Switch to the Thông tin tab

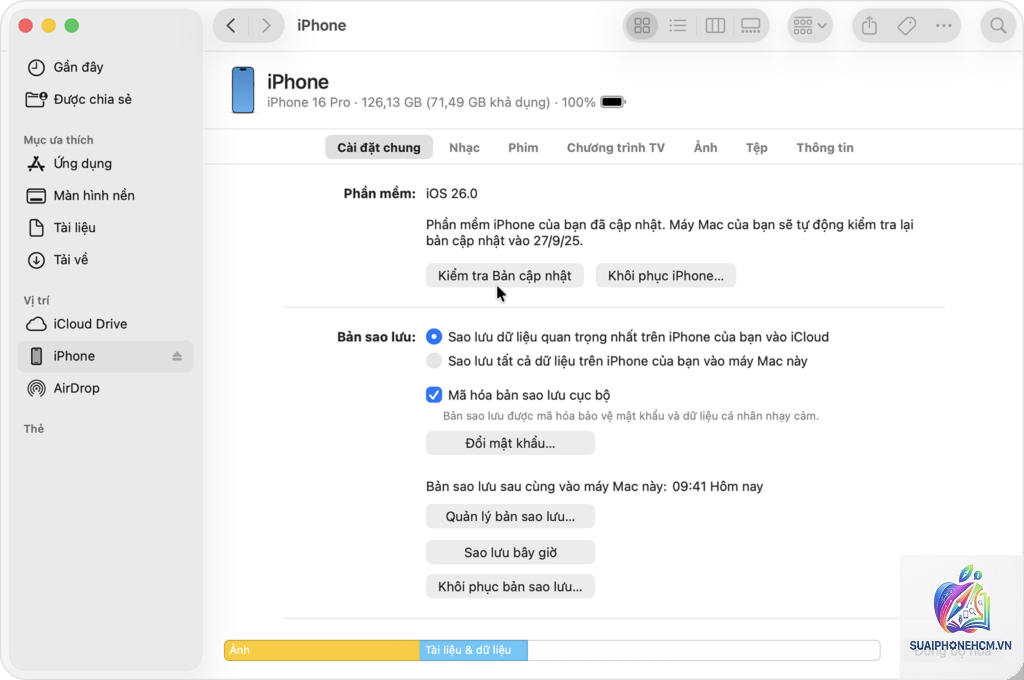[x=825, y=148]
